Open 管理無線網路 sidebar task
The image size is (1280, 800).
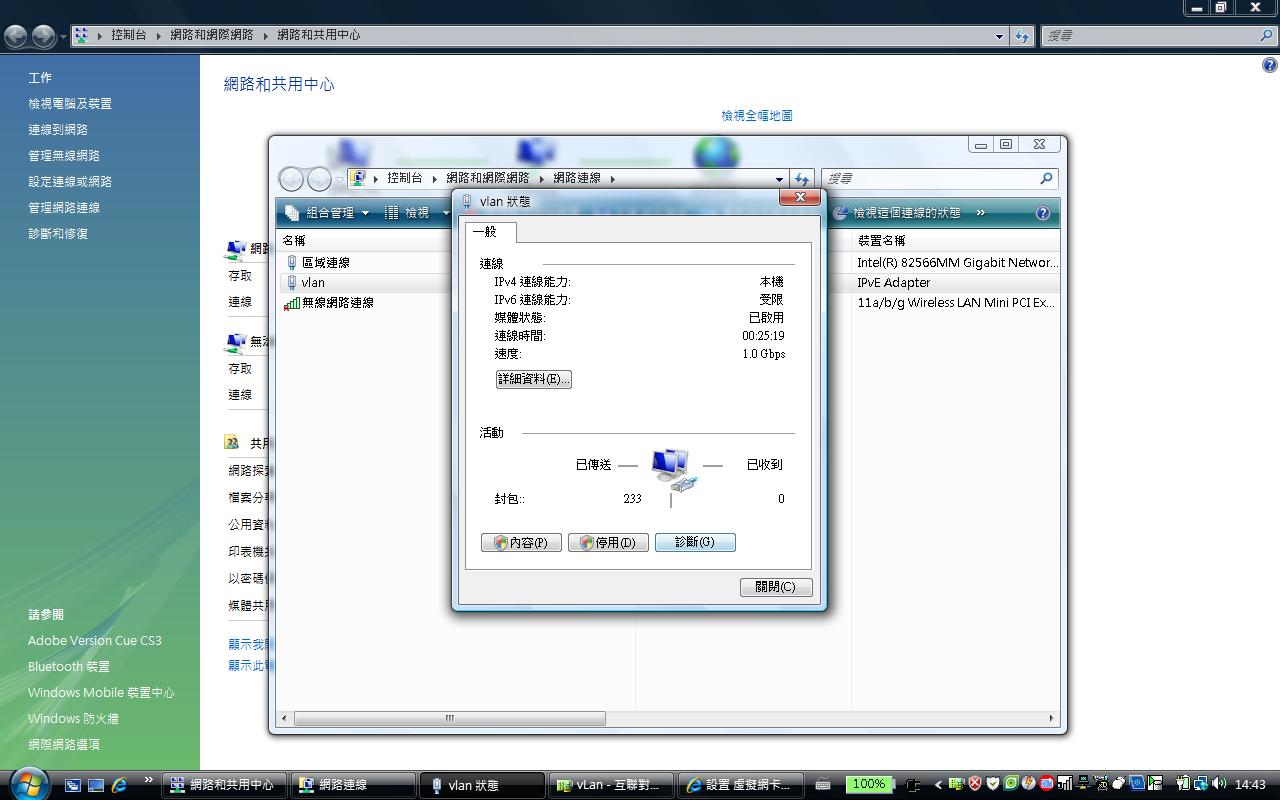(x=64, y=156)
